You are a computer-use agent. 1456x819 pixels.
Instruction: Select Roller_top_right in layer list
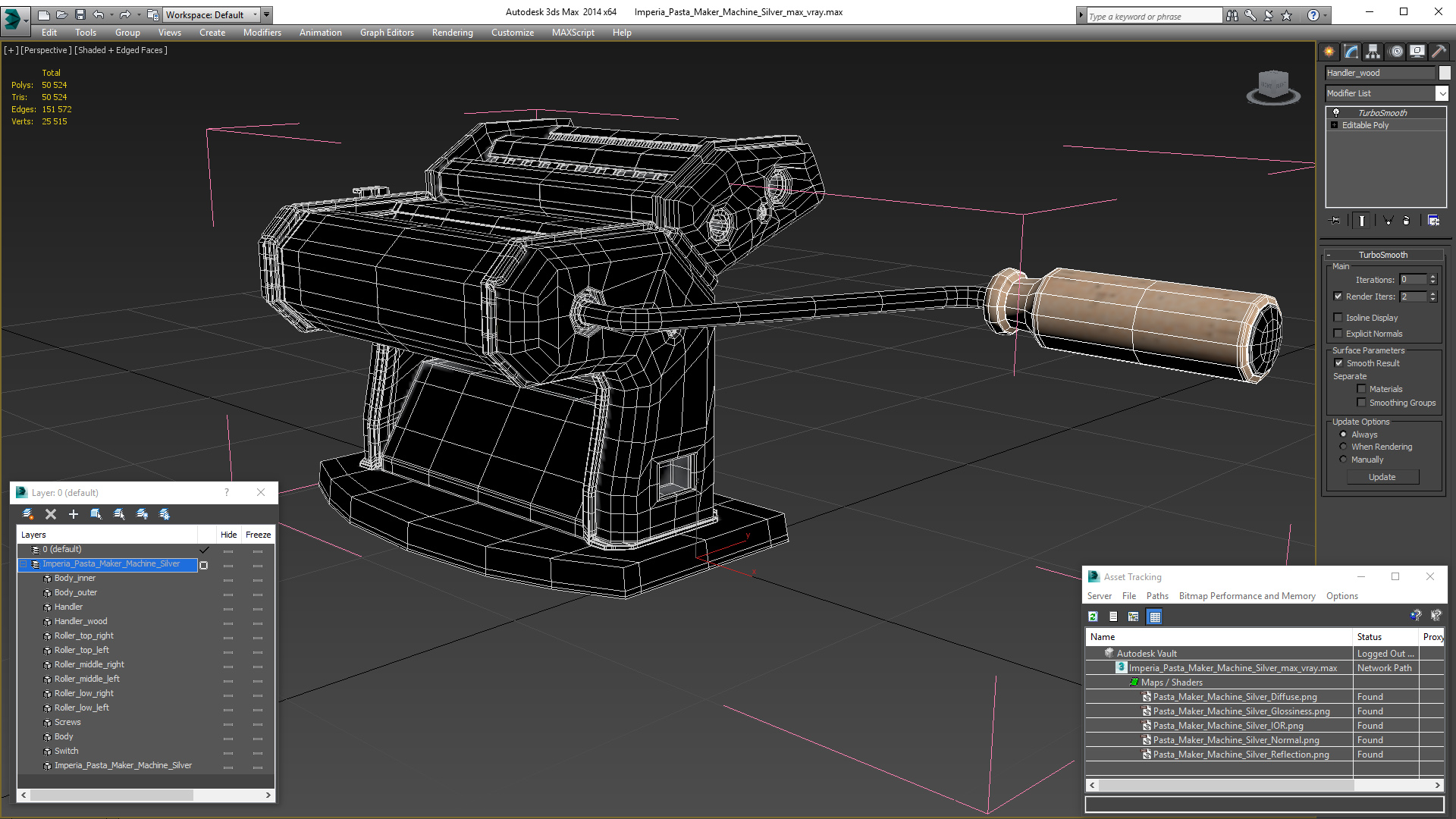(x=83, y=635)
